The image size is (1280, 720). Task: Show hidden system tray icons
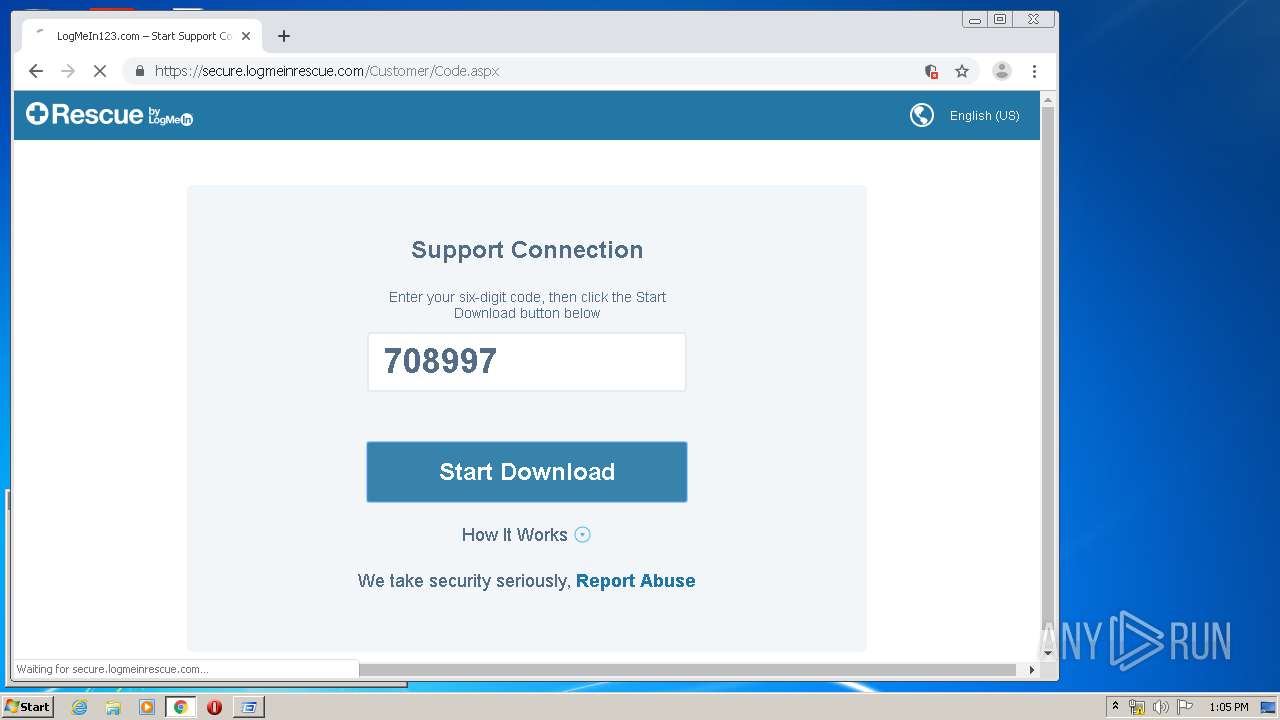[1115, 707]
